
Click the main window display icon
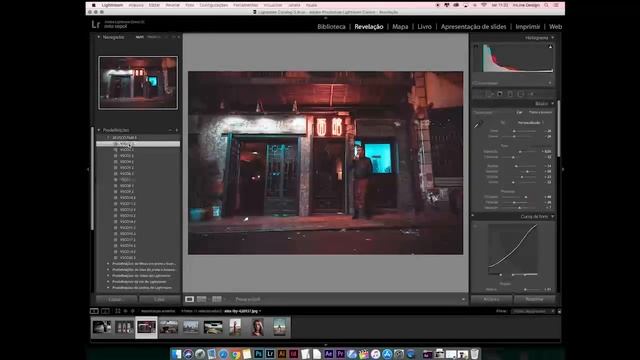pos(94,311)
